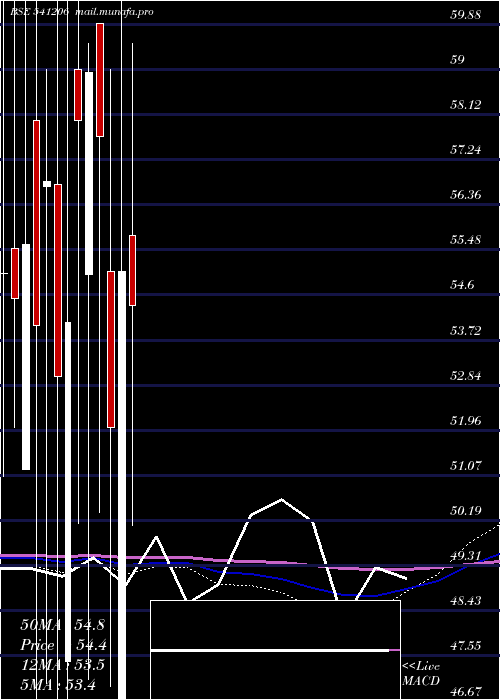Image resolution: width=500 pixels, height=700 pixels.
Task: Click the 58.12 price axis label
Action: [465, 105]
